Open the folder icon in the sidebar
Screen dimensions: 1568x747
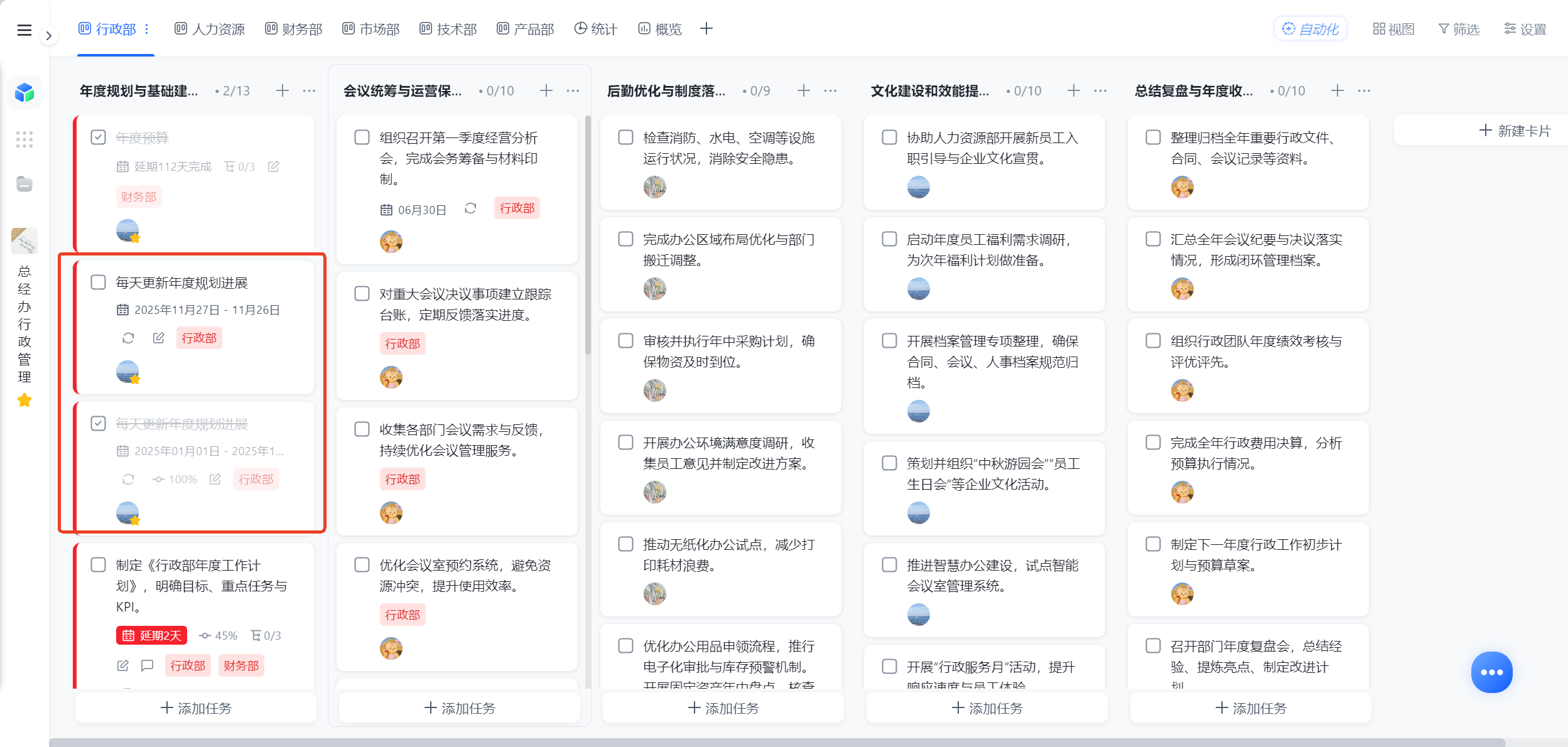24,184
